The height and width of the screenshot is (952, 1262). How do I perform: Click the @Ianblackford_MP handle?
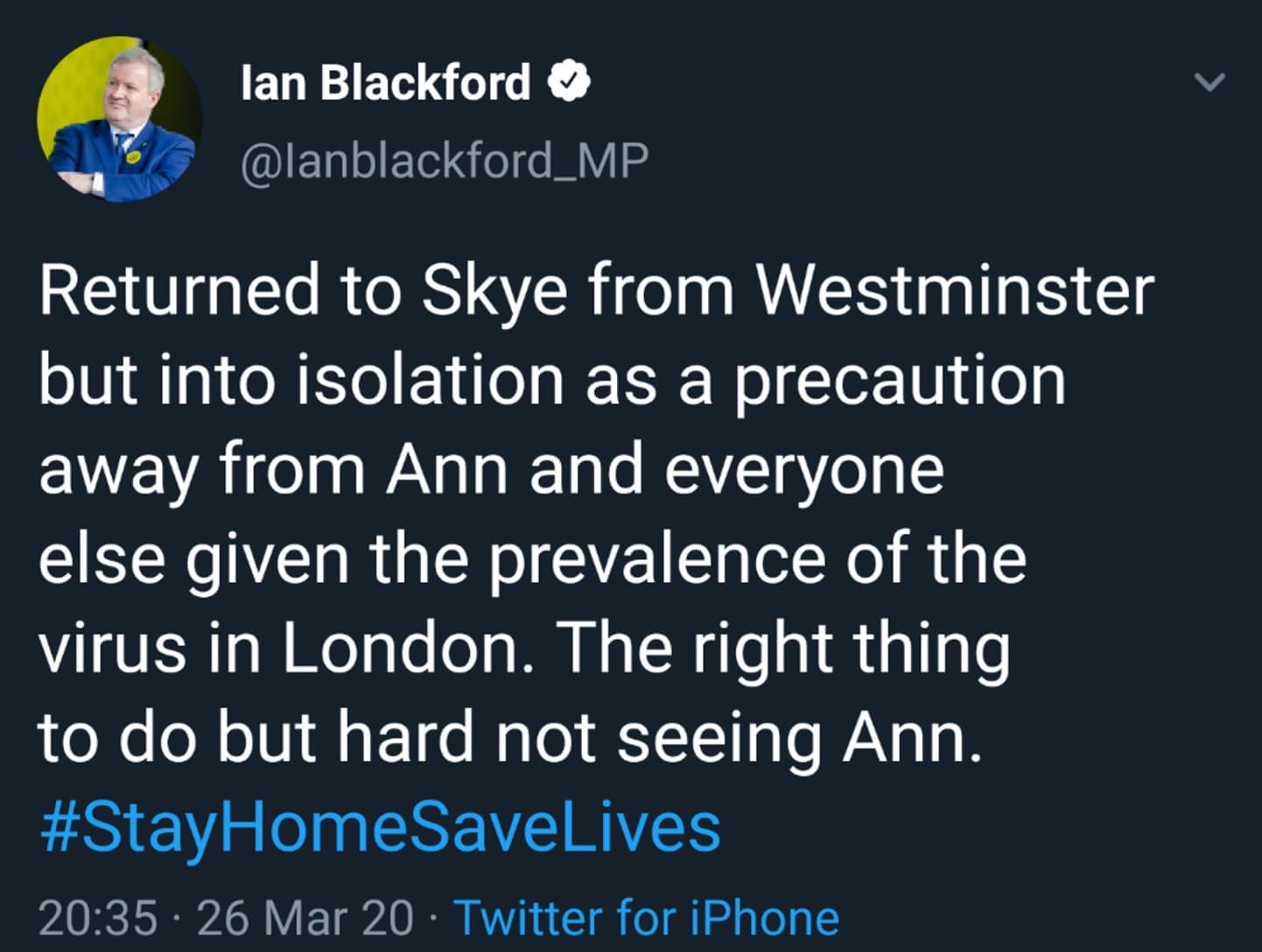point(444,160)
